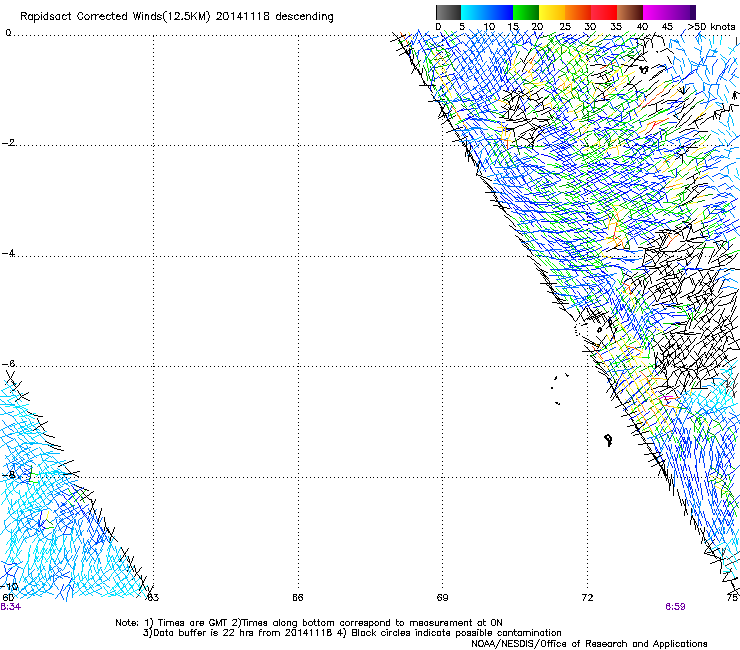
Task: Click the yellow 20-25 knots legend swatch
Action: tap(552, 12)
